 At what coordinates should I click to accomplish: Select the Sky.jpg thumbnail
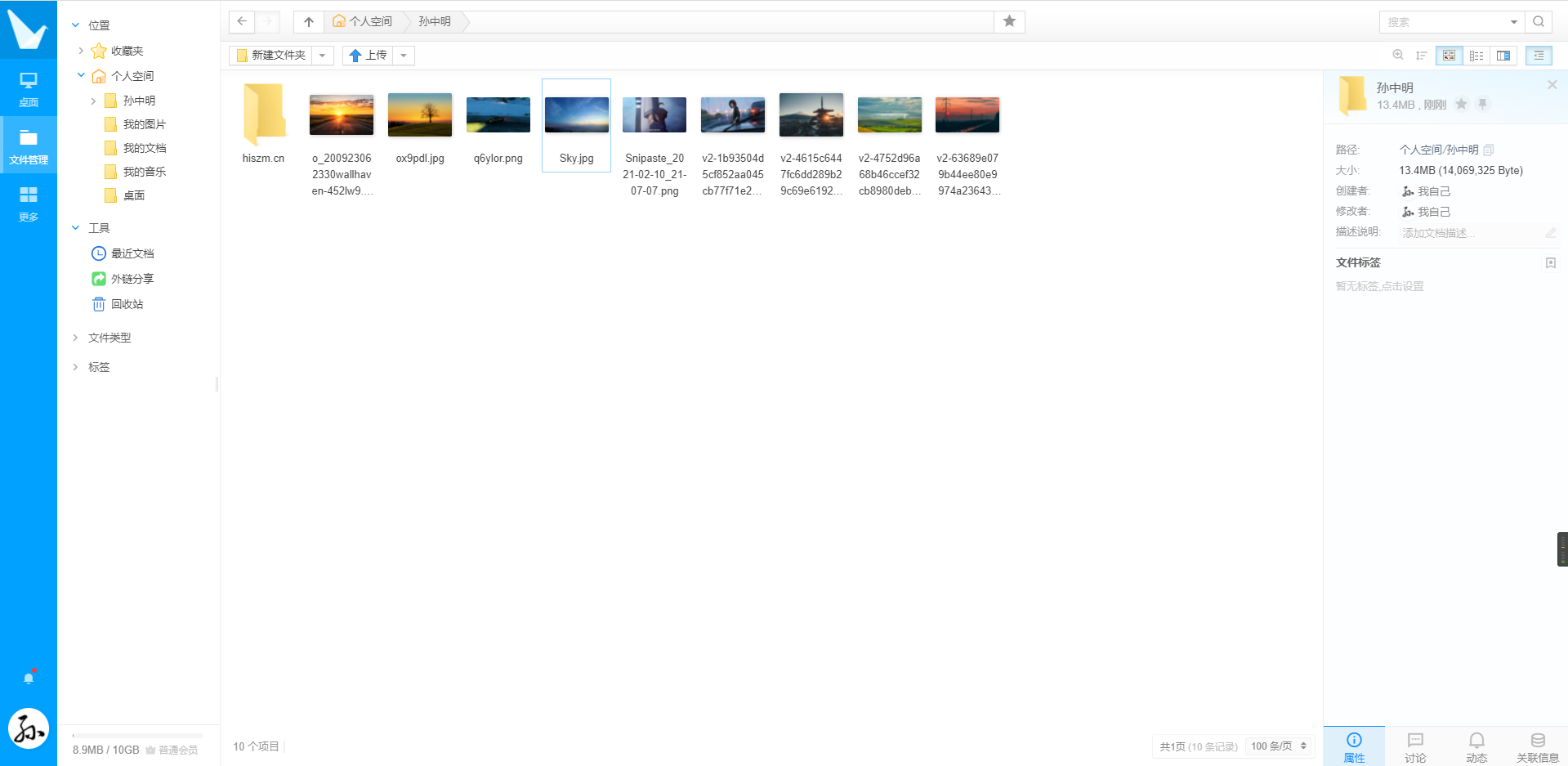click(576, 125)
